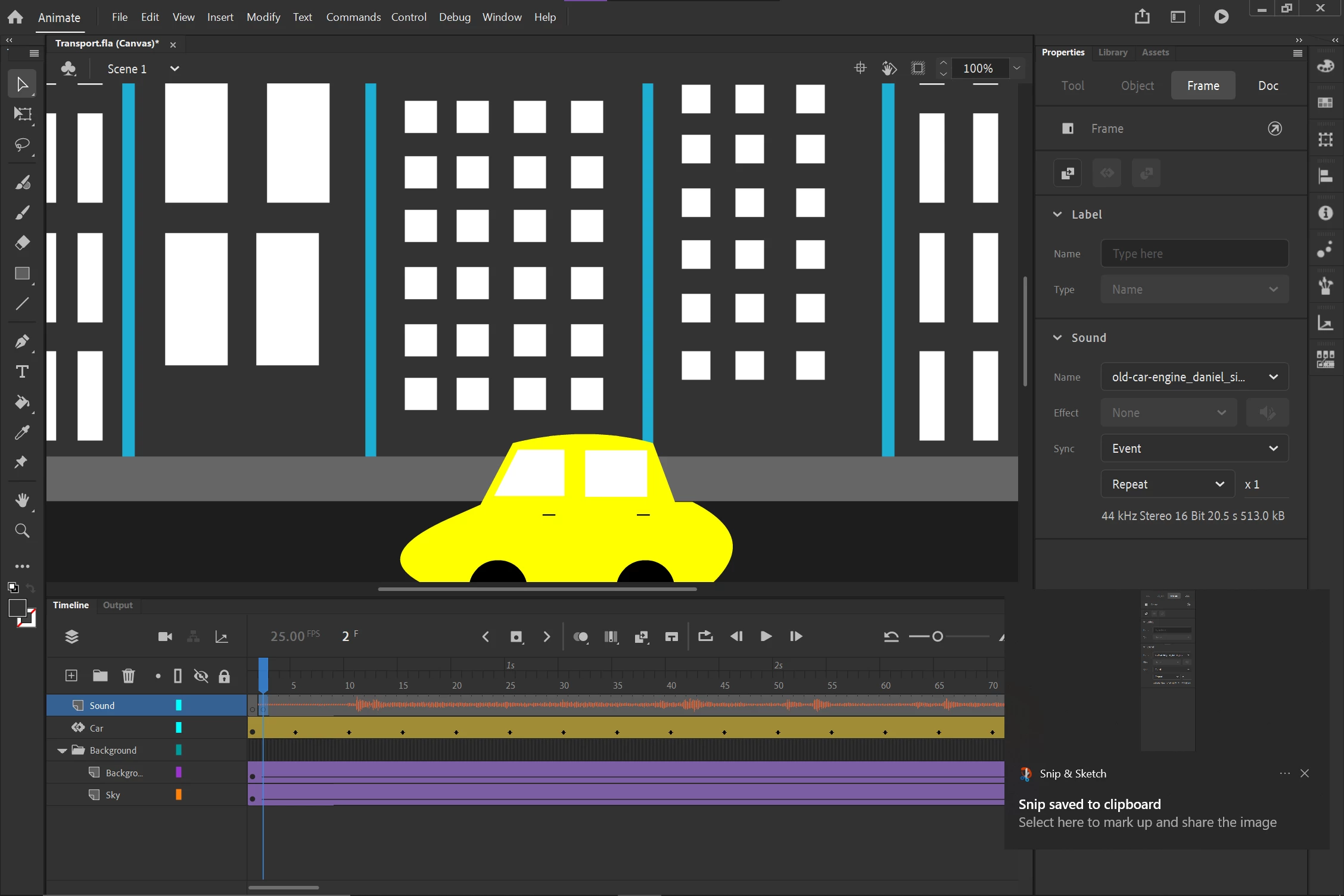The width and height of the screenshot is (1344, 896).
Task: Choose the Text tool
Action: coord(22,372)
